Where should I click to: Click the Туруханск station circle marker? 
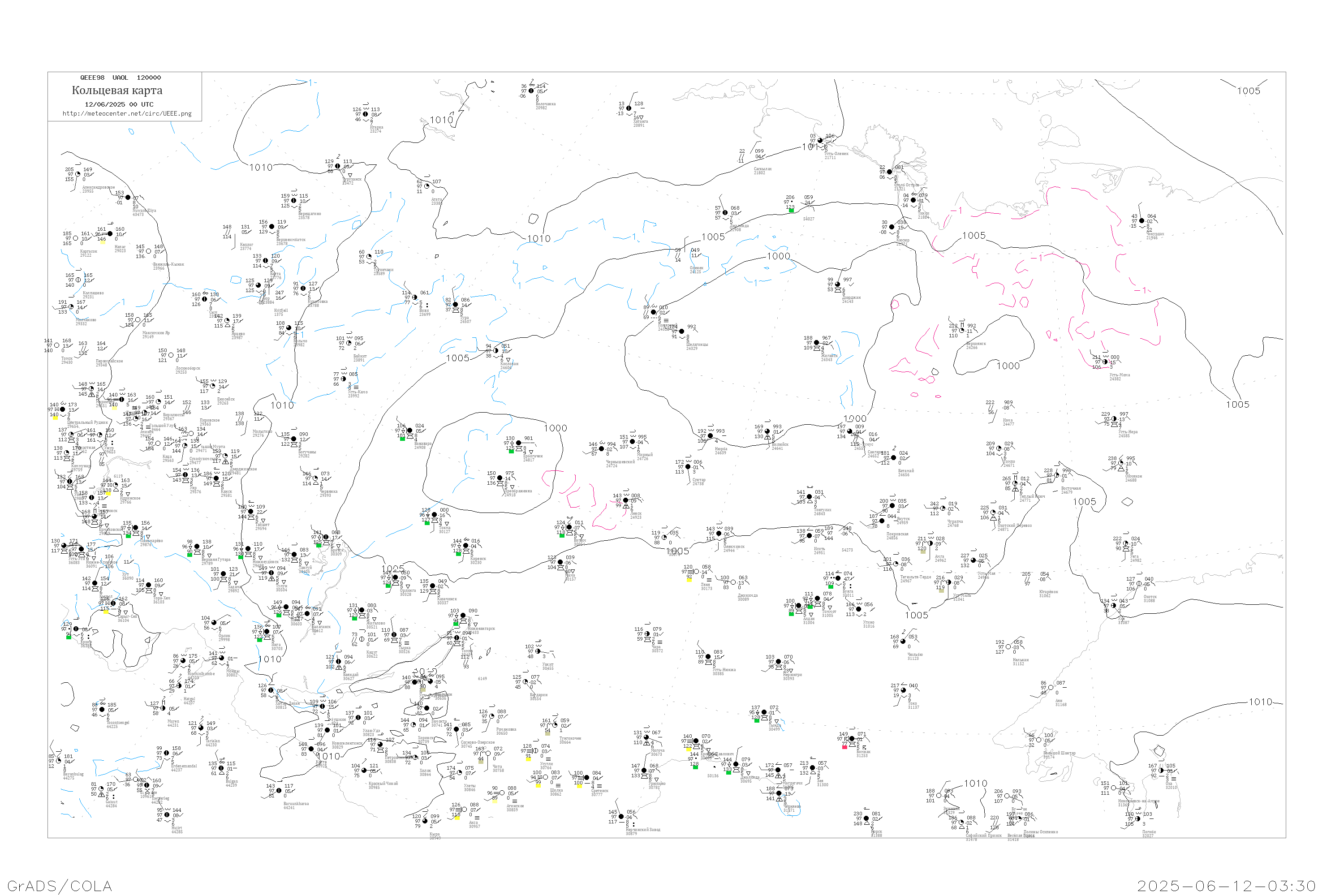point(338,166)
